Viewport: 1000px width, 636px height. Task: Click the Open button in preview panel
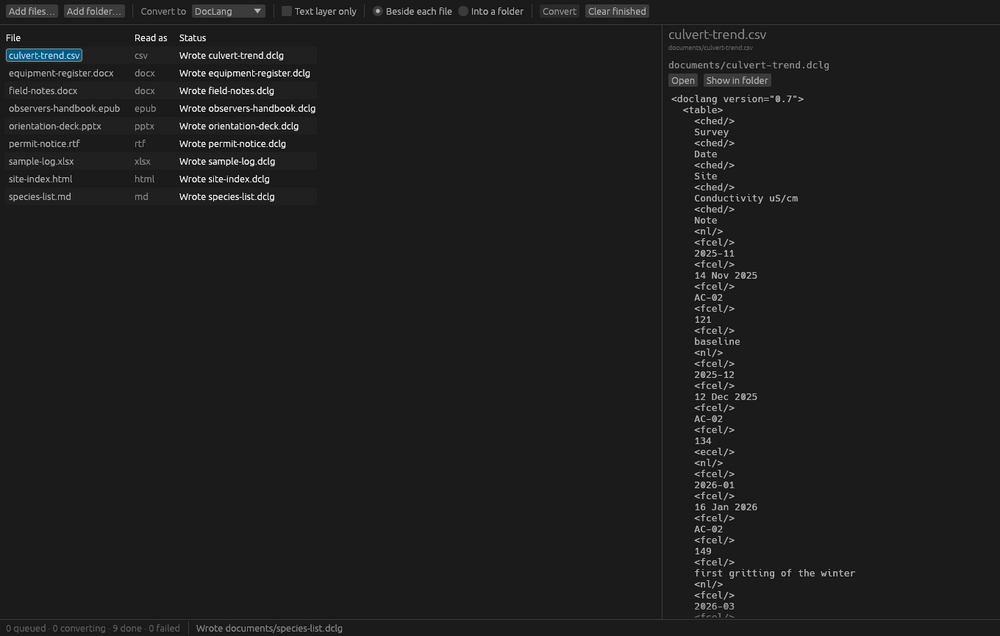point(682,80)
